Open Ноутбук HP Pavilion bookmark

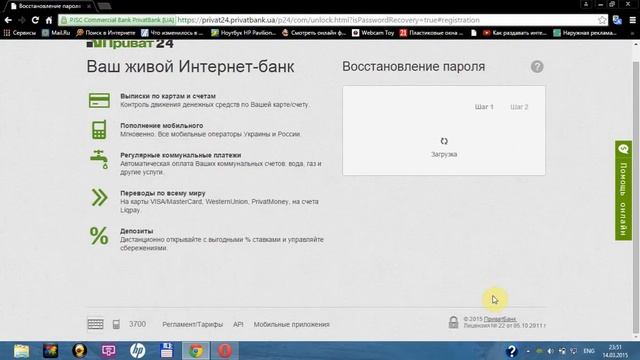(x=243, y=33)
